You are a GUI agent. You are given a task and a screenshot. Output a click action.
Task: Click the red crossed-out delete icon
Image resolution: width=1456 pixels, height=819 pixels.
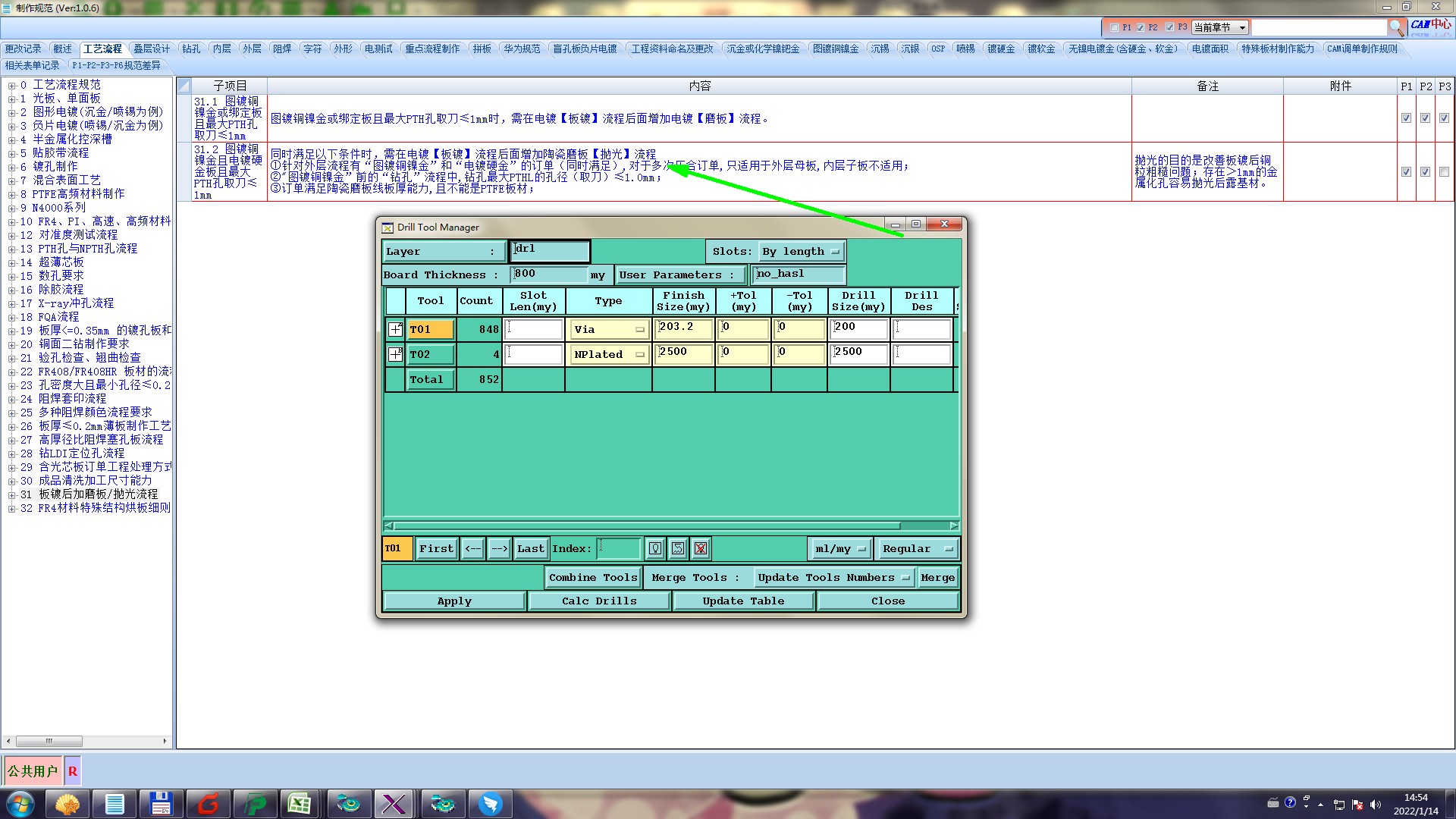click(x=701, y=548)
